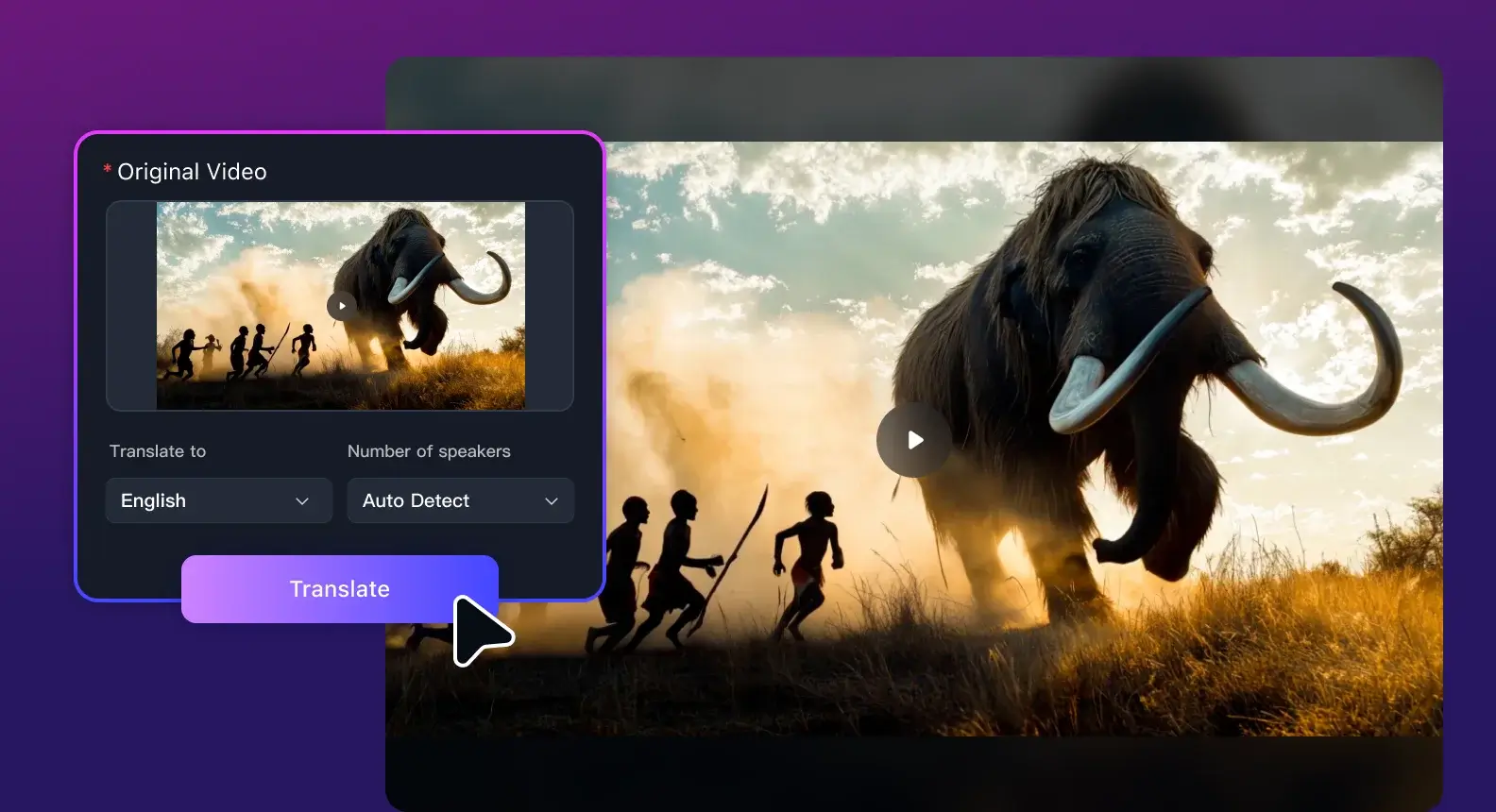Select the mammoth in the Original Video thumbnail
The image size is (1496, 812).
(x=416, y=283)
